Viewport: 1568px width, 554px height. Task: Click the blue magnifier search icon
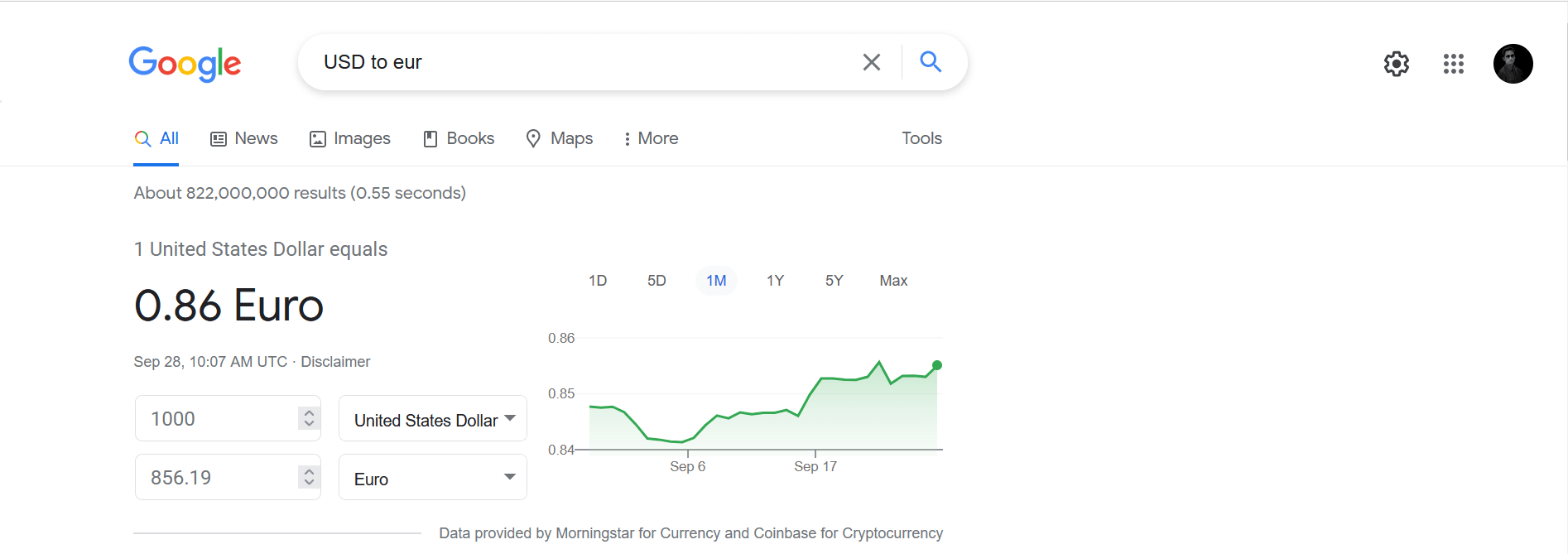(x=931, y=61)
